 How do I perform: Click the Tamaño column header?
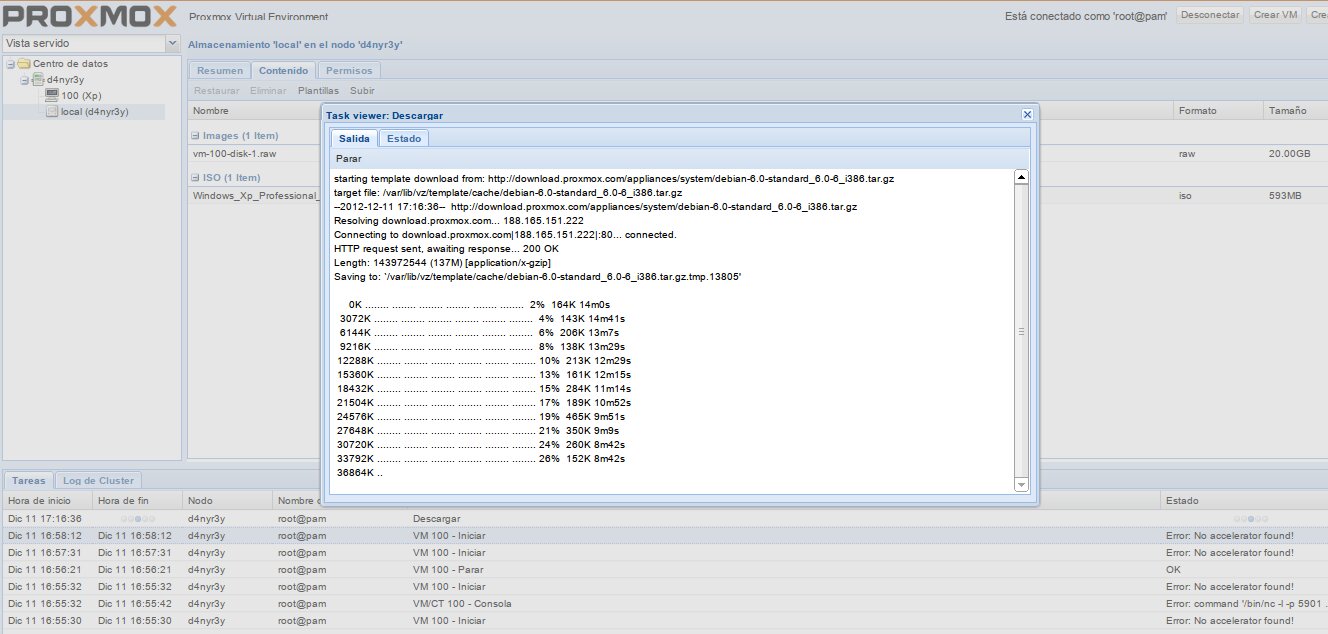[x=1295, y=111]
